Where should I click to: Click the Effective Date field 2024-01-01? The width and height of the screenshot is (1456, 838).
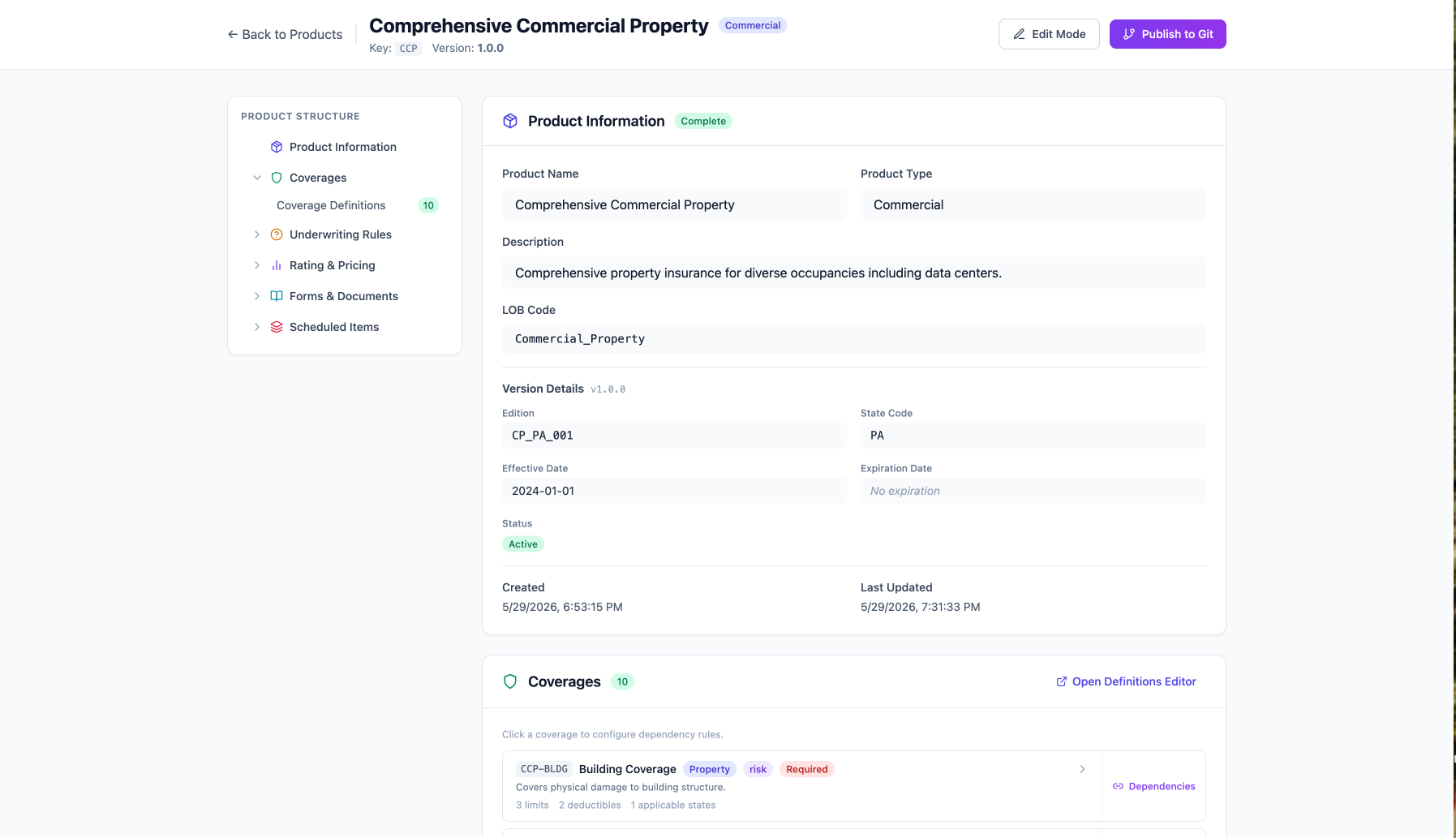coord(675,491)
